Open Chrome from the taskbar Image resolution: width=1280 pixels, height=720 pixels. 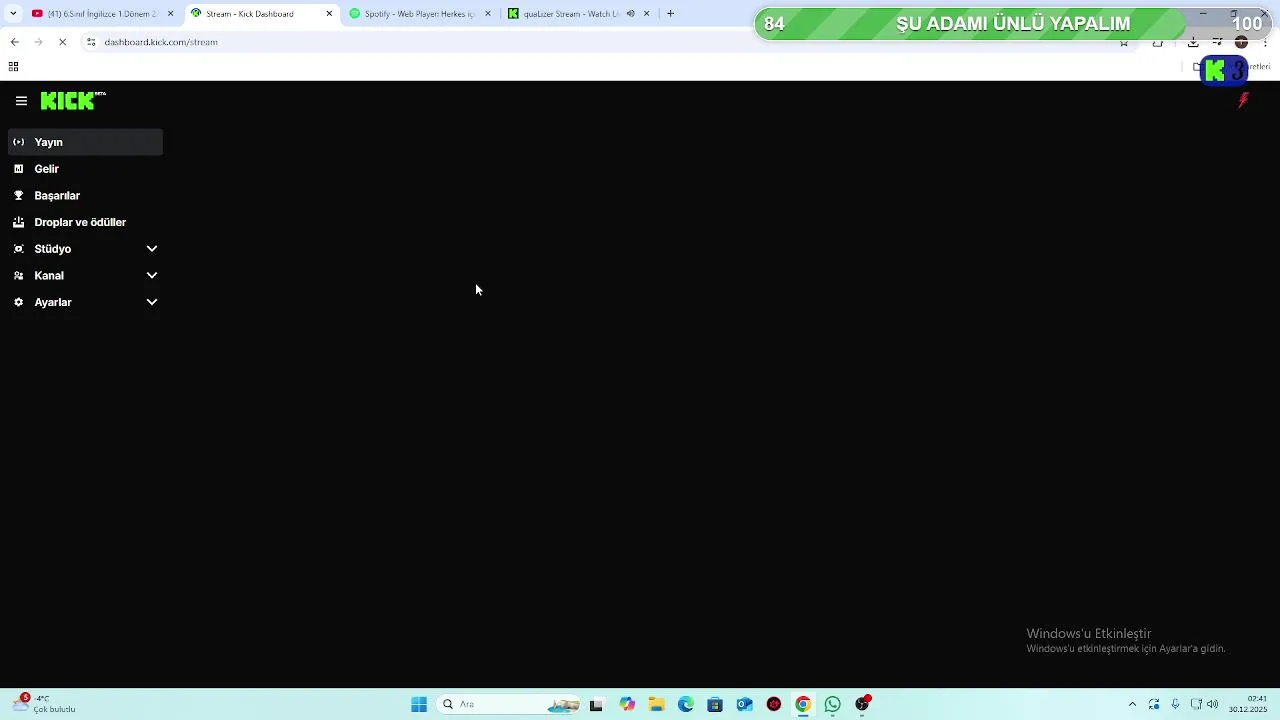(803, 704)
